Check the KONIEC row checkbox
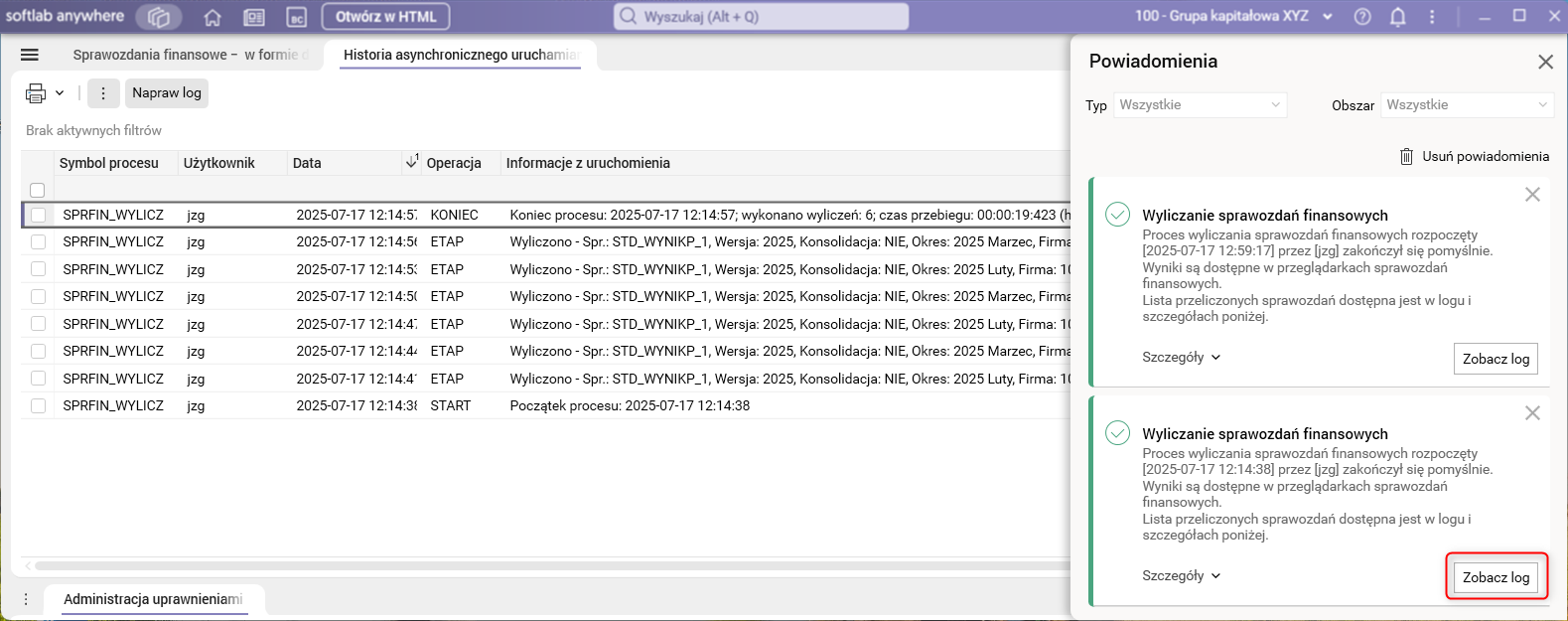This screenshot has width=1568, height=621. [38, 215]
